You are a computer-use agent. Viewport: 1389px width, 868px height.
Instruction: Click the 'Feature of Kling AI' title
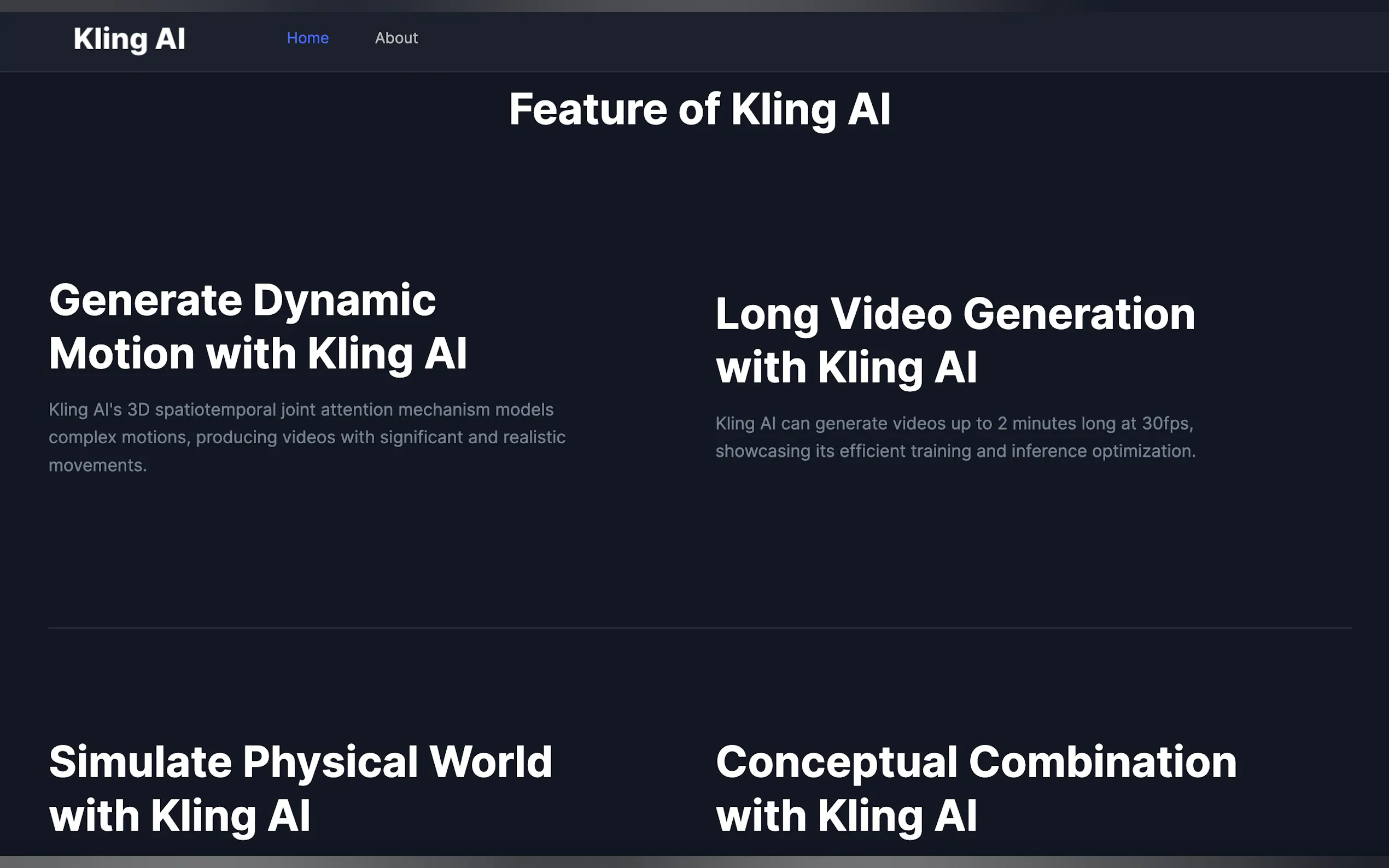[699, 109]
